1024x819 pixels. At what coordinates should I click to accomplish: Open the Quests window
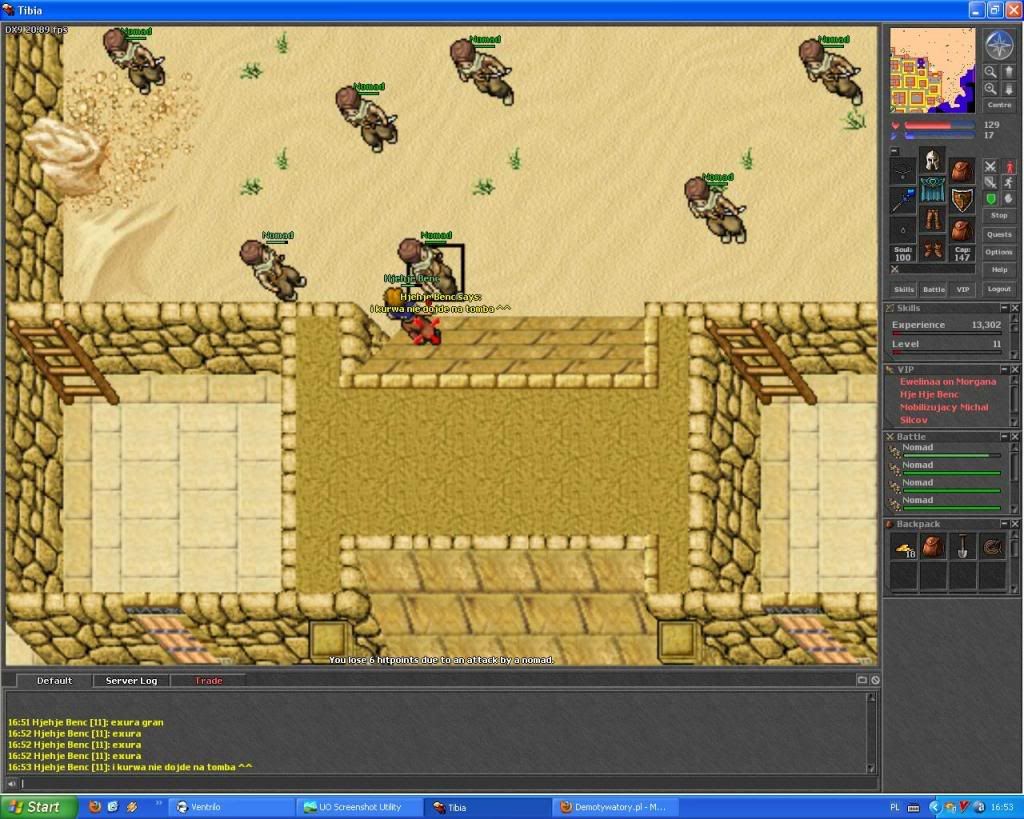coord(999,234)
